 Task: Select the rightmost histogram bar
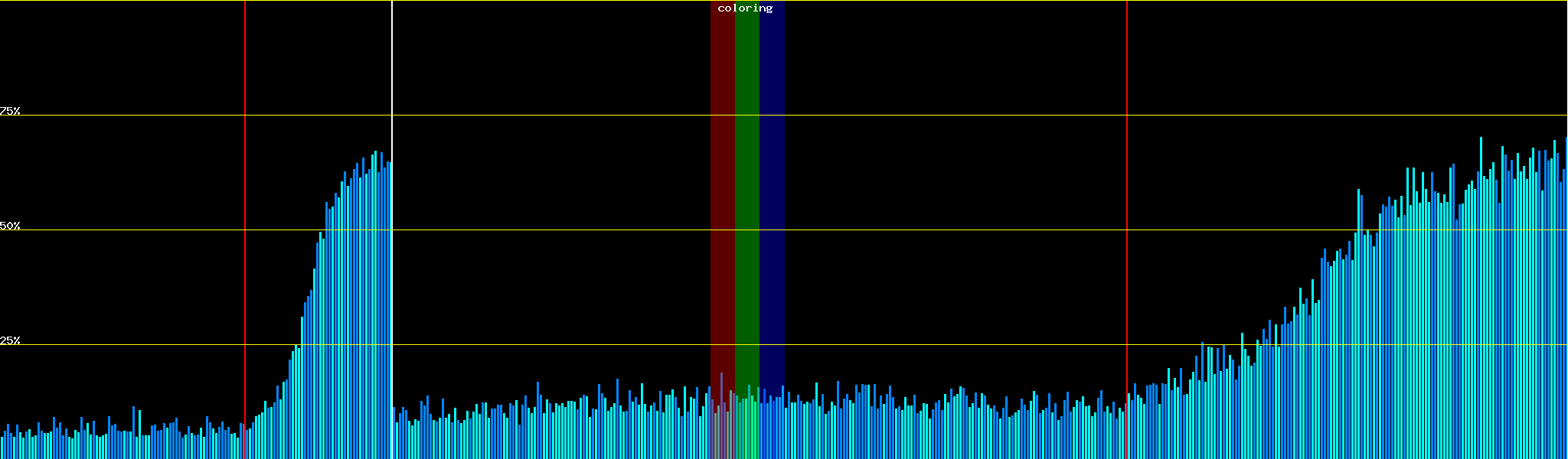pos(1566,306)
